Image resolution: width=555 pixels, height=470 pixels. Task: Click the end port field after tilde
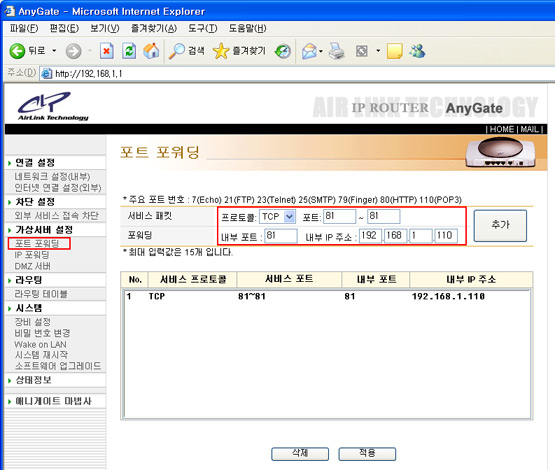[x=384, y=217]
